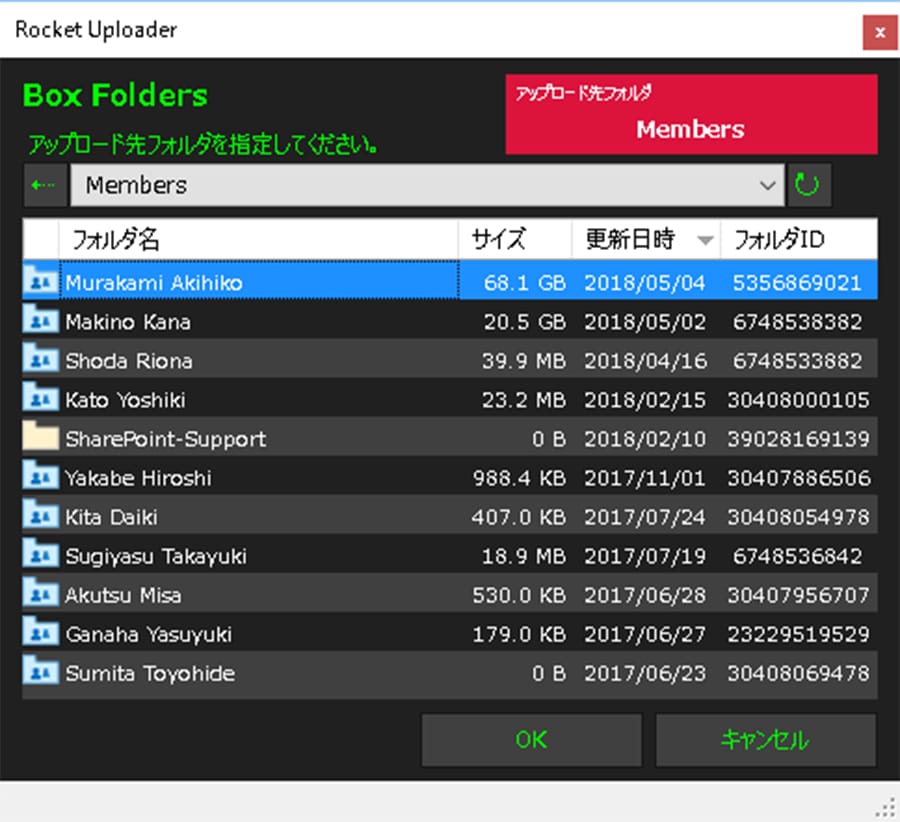900x822 pixels.
Task: Click the 2017/06/28 date cell
Action: click(x=645, y=595)
